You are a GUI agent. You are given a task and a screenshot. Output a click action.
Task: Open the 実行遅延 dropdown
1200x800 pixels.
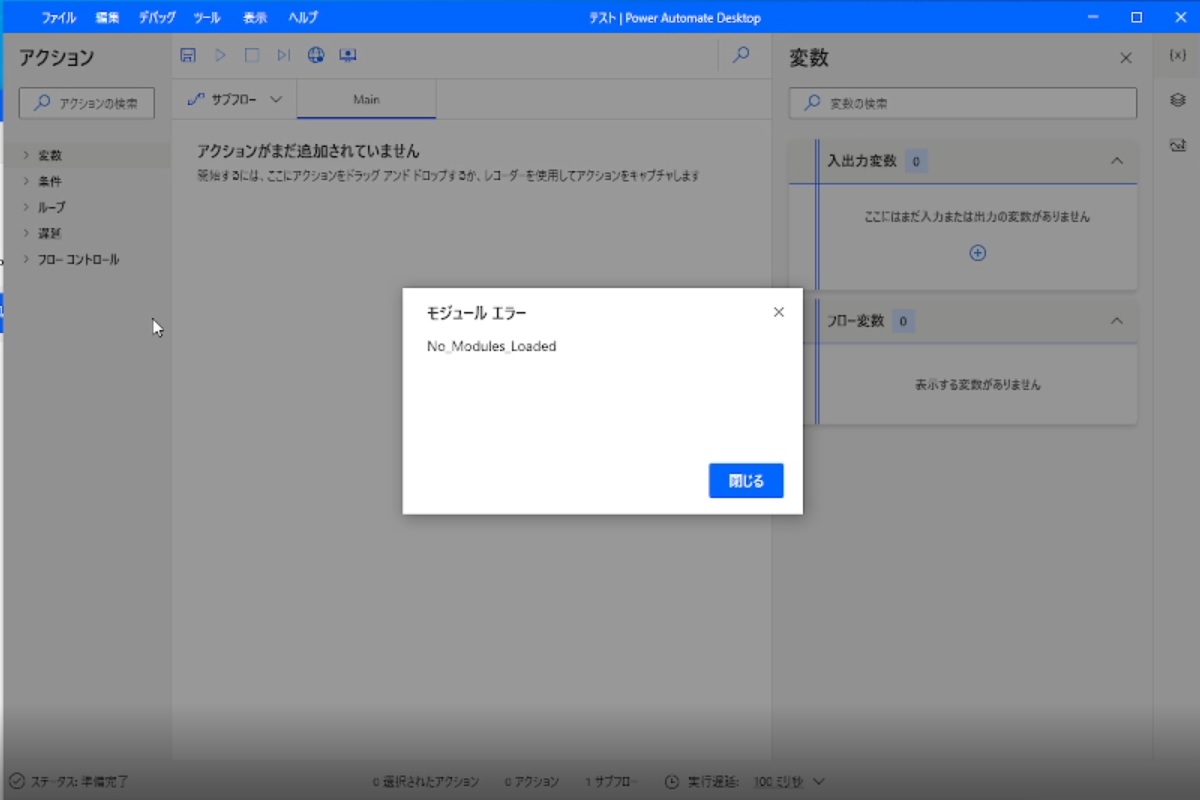tap(818, 781)
